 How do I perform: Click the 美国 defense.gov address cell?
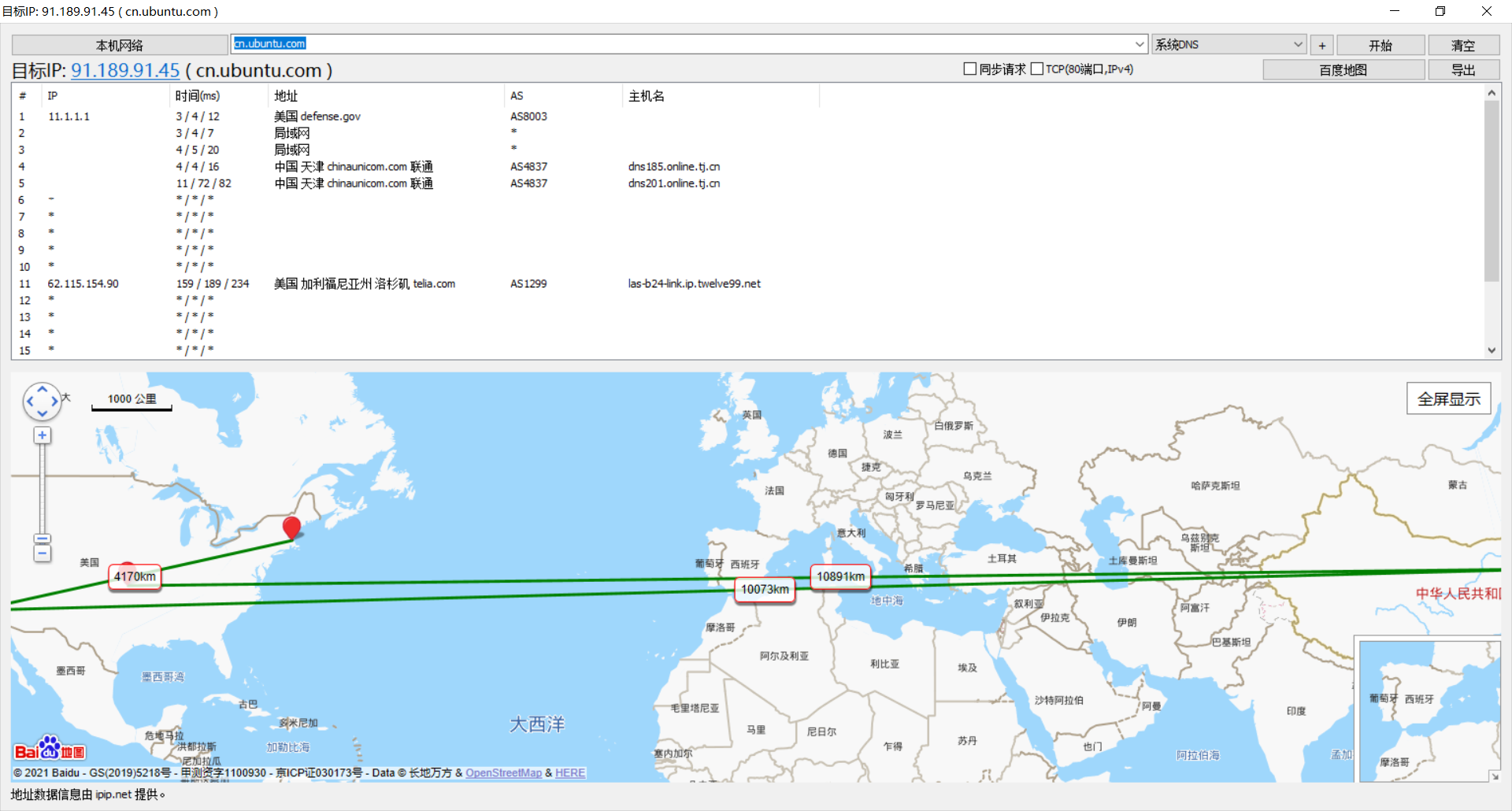tap(317, 117)
